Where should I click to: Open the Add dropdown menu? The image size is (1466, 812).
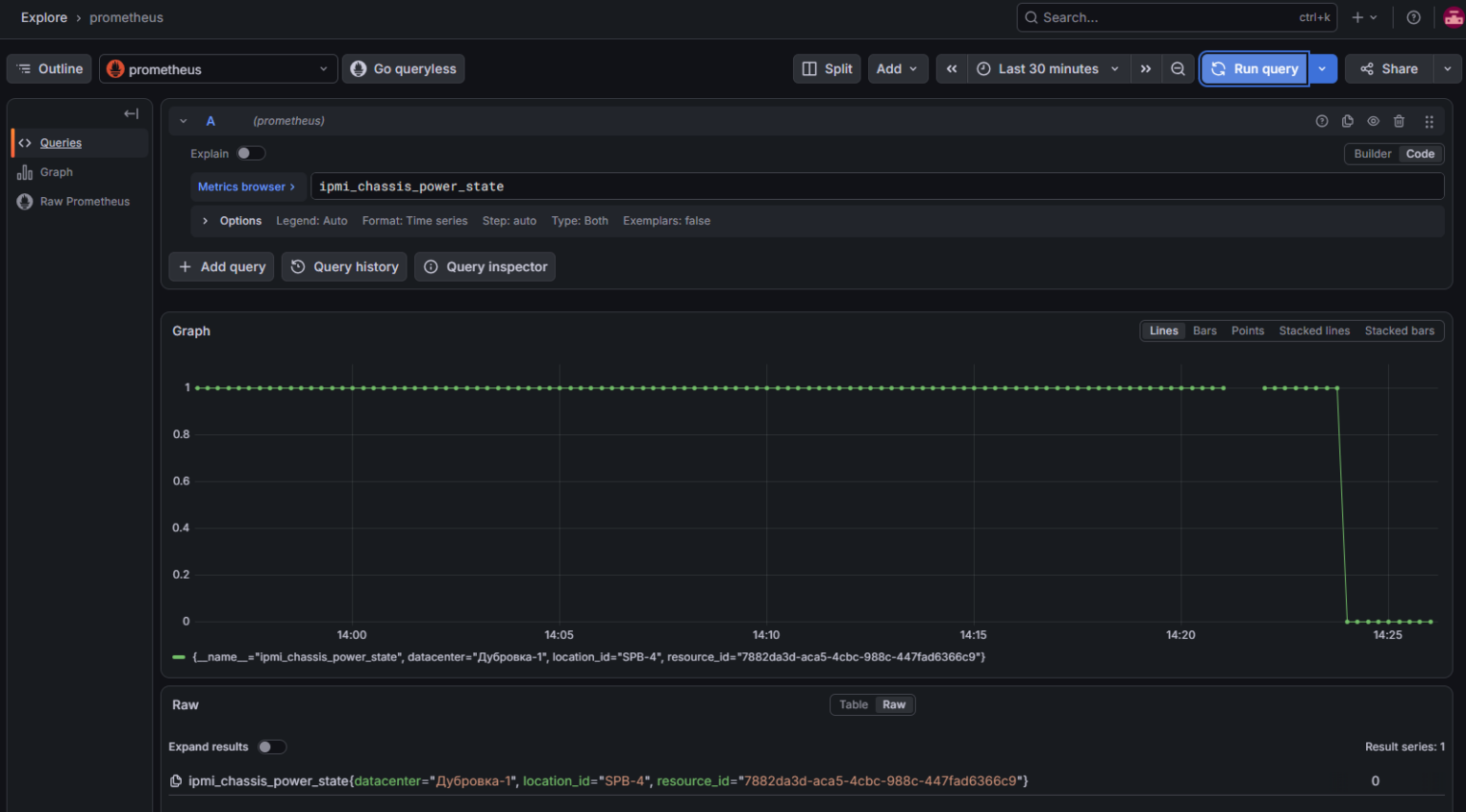(899, 69)
